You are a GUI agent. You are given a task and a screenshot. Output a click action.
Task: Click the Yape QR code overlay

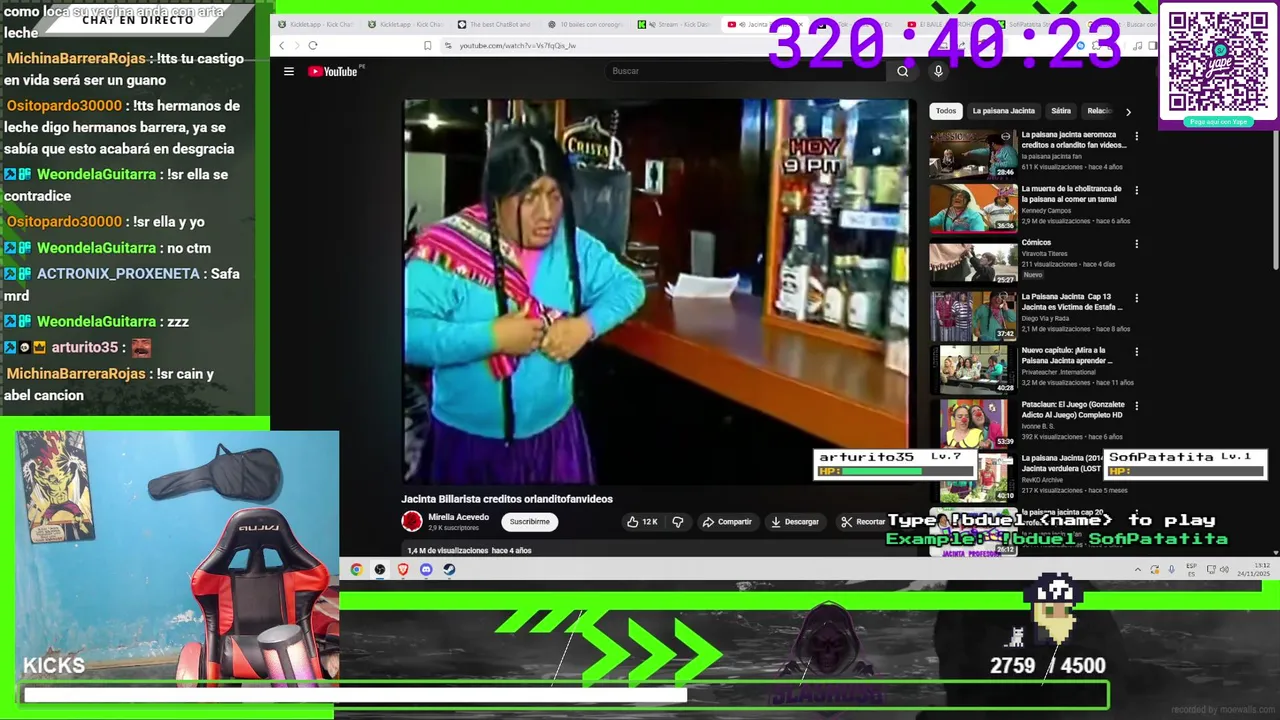[1217, 62]
